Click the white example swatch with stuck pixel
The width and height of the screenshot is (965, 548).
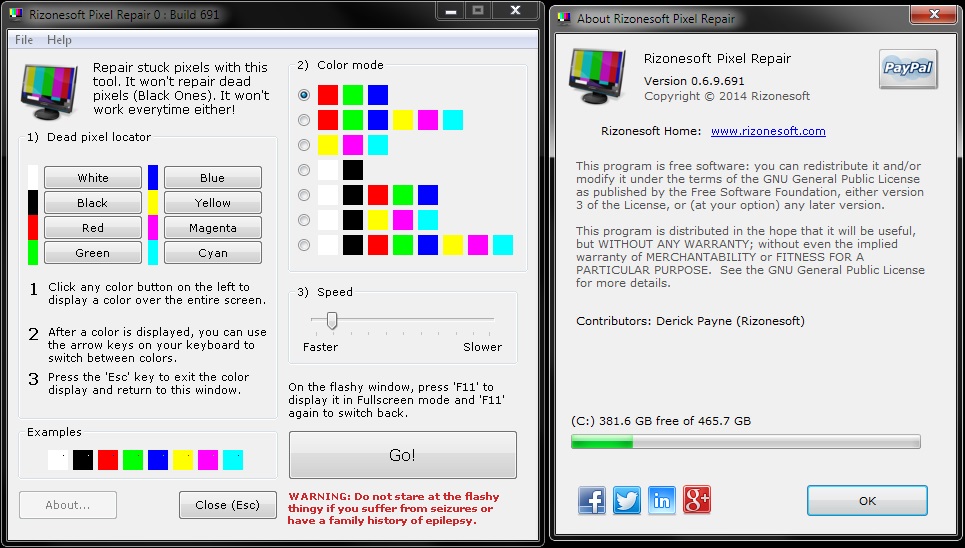[58, 460]
